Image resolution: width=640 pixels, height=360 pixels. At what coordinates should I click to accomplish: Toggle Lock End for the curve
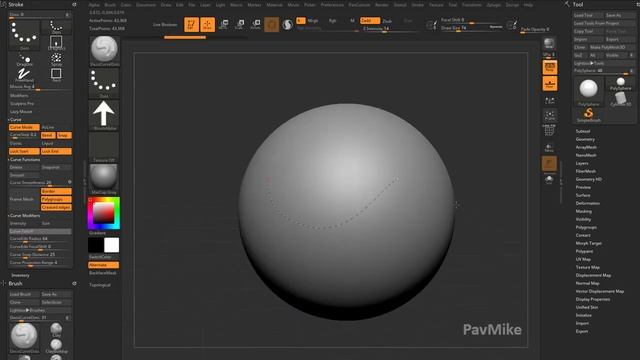[x=56, y=151]
